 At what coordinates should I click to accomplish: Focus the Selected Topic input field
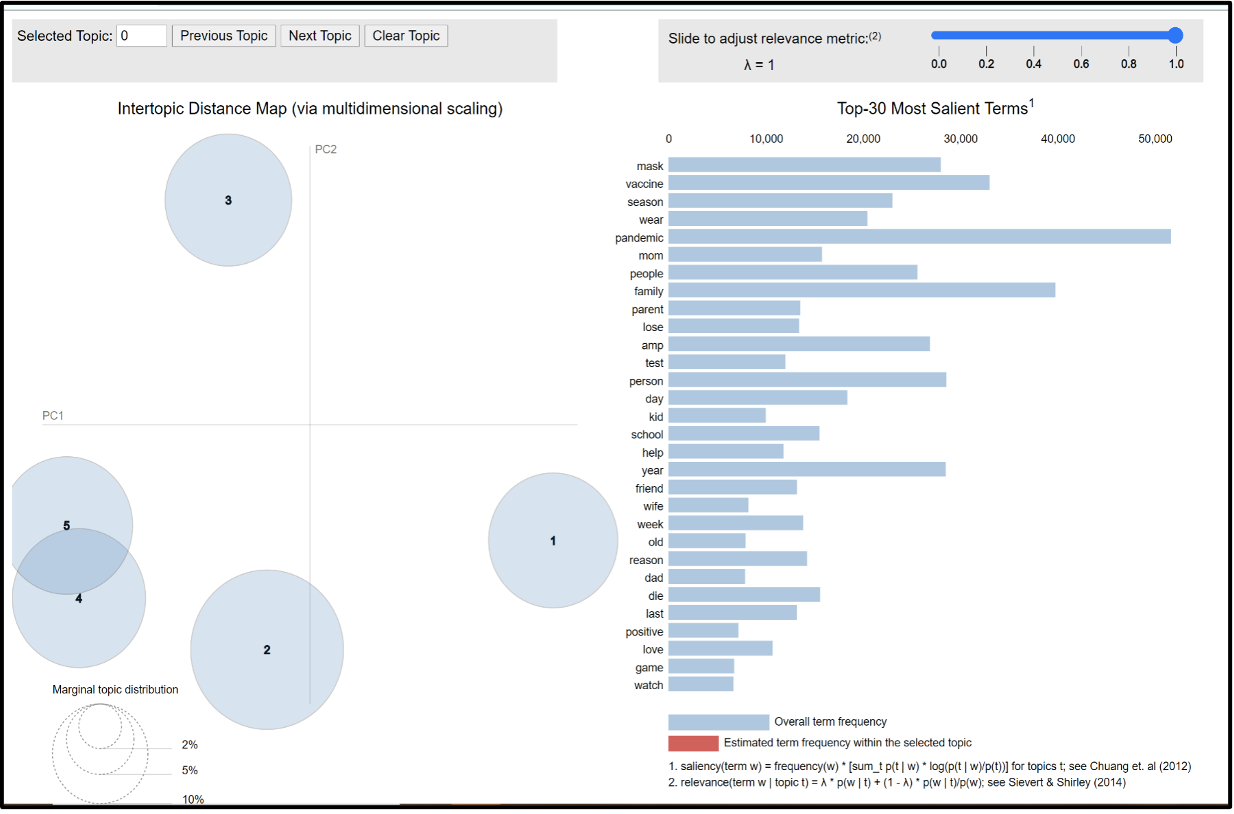(x=141, y=36)
